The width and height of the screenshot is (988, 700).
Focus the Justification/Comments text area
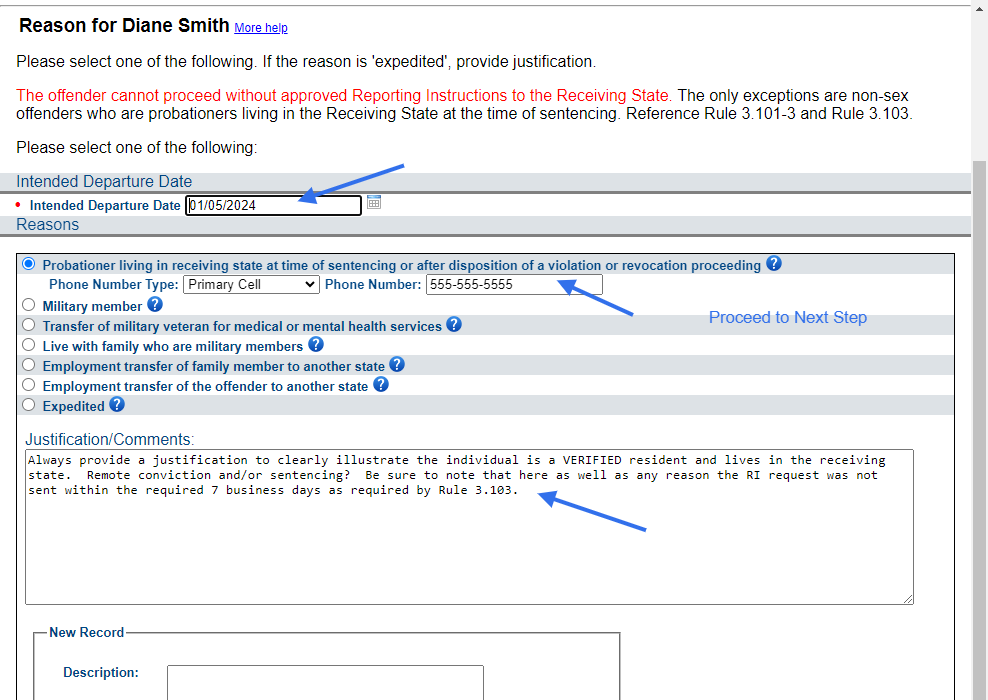(469, 527)
